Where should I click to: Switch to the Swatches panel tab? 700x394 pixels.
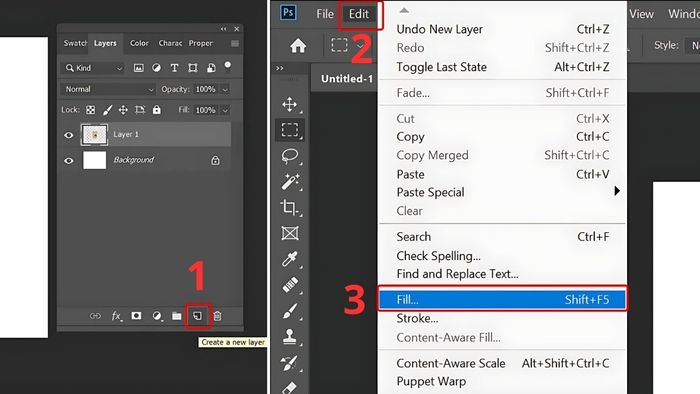[x=75, y=43]
